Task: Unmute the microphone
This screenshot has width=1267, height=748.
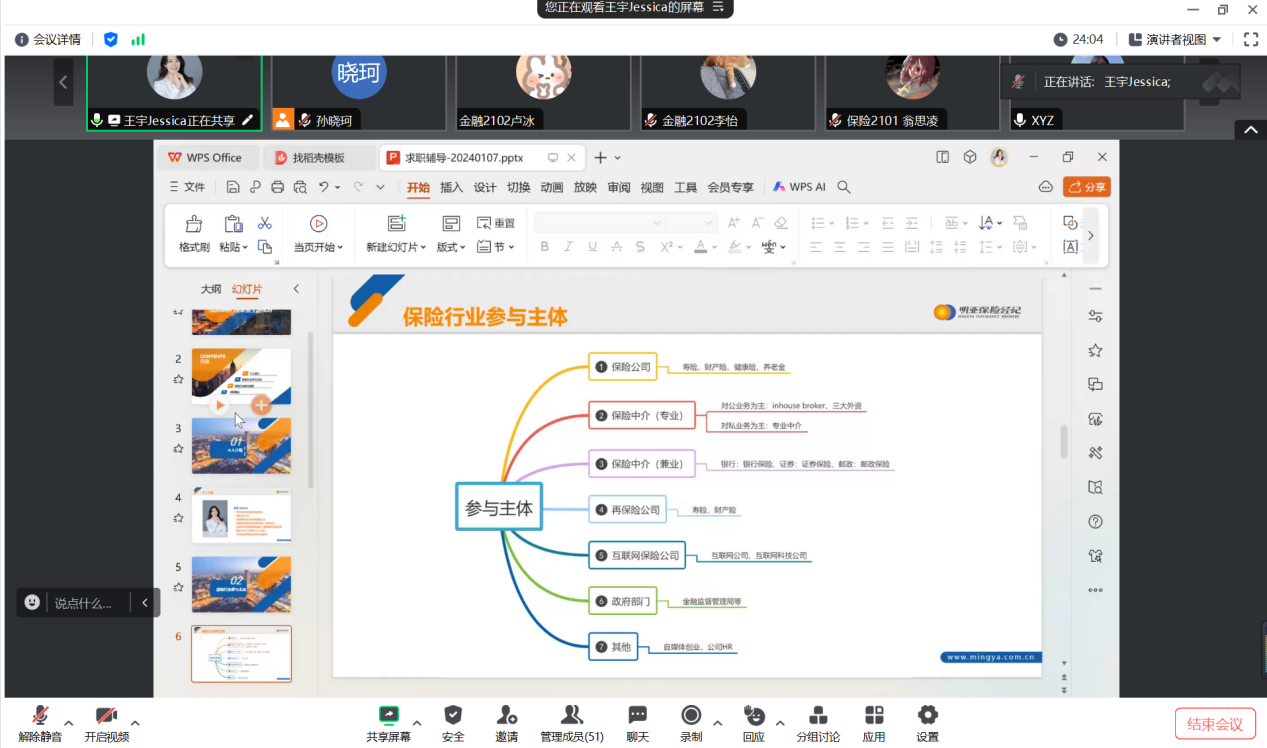Action: (40, 723)
